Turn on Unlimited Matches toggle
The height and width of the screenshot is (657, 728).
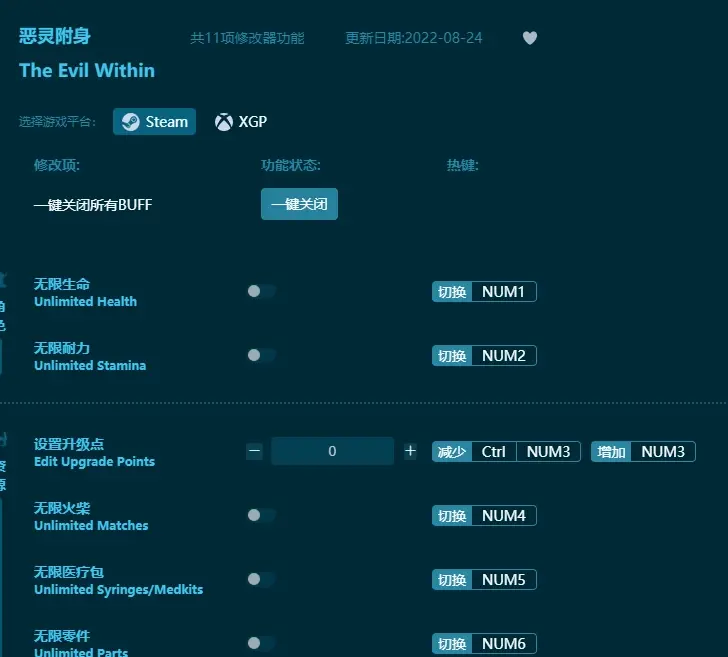click(x=261, y=515)
